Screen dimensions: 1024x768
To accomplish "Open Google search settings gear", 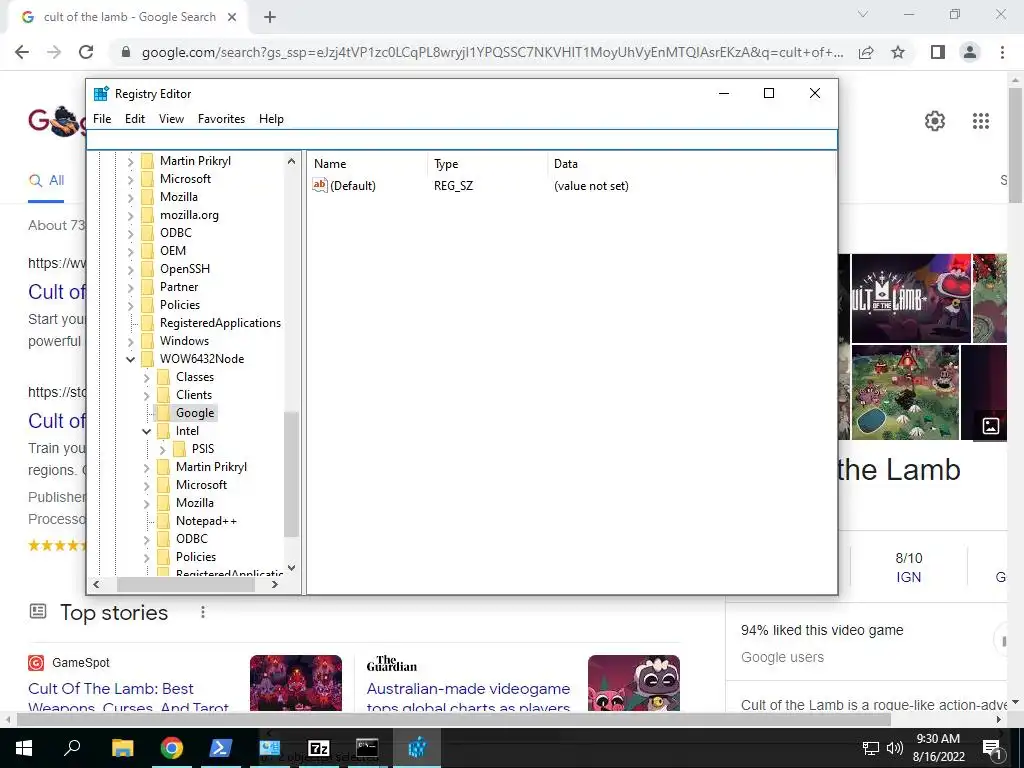I will coord(935,121).
